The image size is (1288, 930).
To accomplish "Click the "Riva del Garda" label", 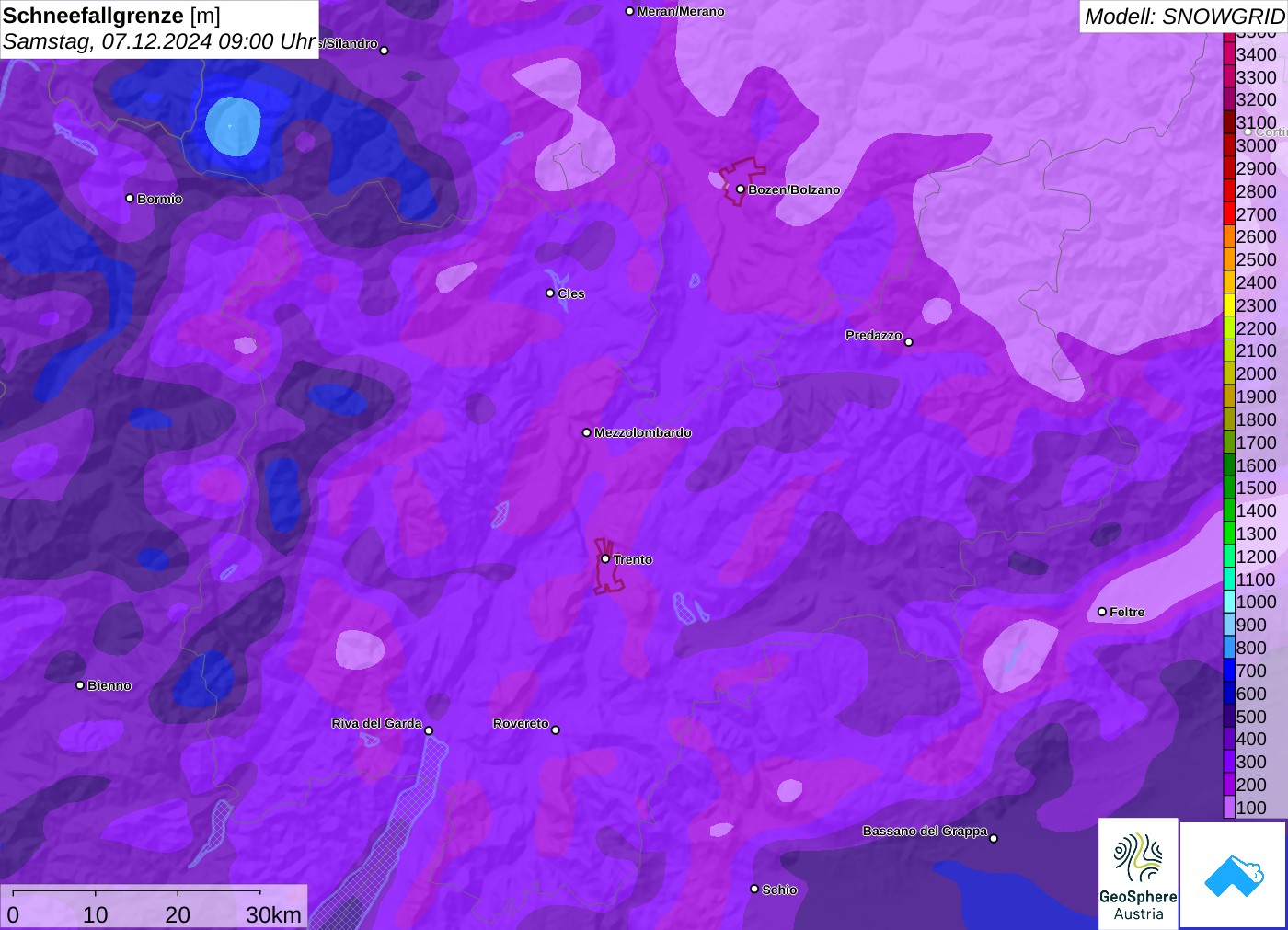I will click(376, 723).
